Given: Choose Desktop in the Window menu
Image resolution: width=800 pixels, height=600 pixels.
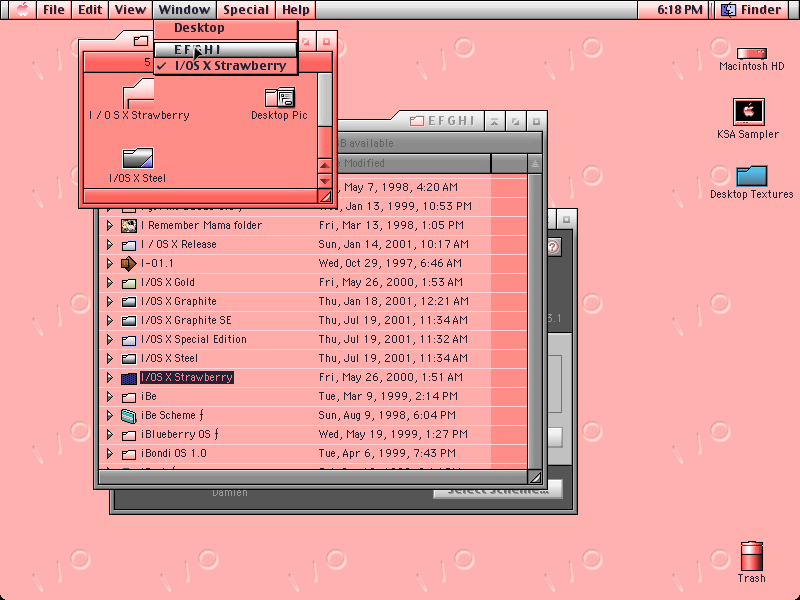Looking at the screenshot, I should (226, 28).
